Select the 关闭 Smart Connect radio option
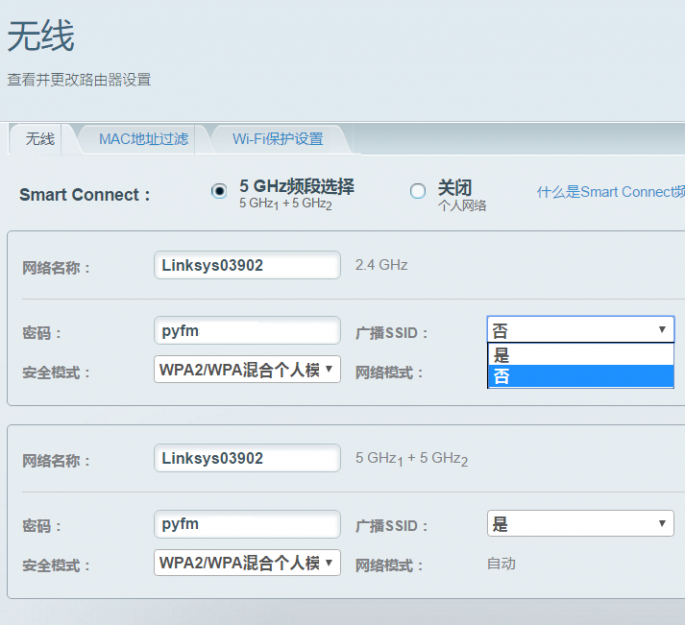This screenshot has height=625, width=685. click(418, 191)
